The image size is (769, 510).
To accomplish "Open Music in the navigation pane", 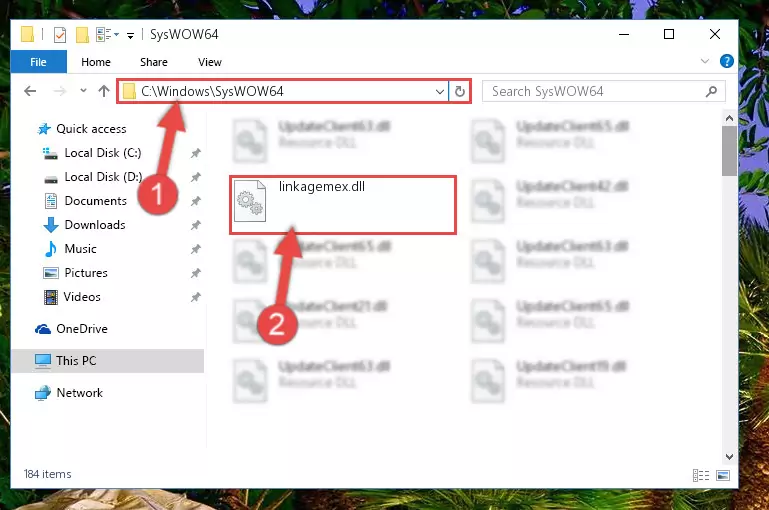I will 80,249.
